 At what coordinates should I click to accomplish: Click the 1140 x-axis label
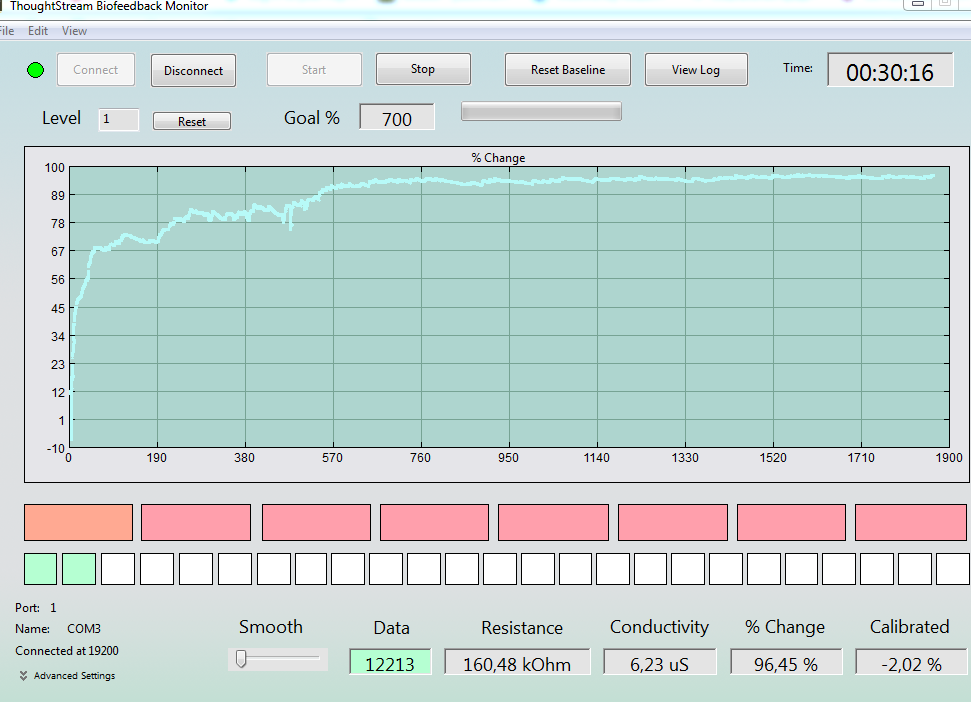596,458
